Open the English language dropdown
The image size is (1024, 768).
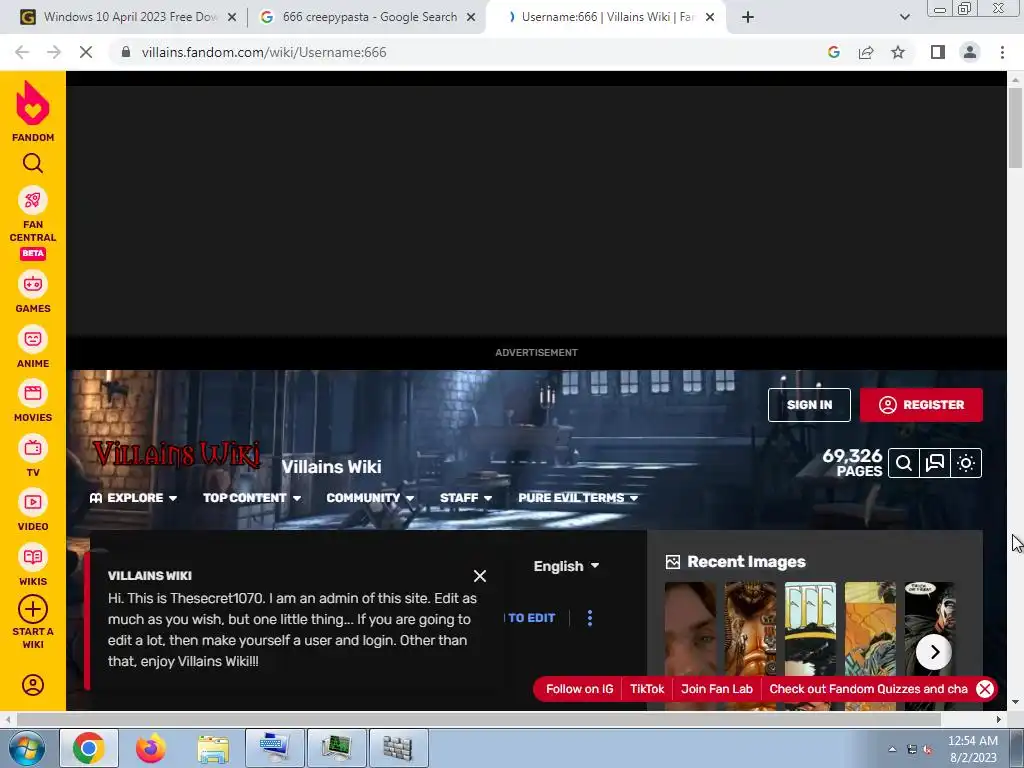pos(566,566)
